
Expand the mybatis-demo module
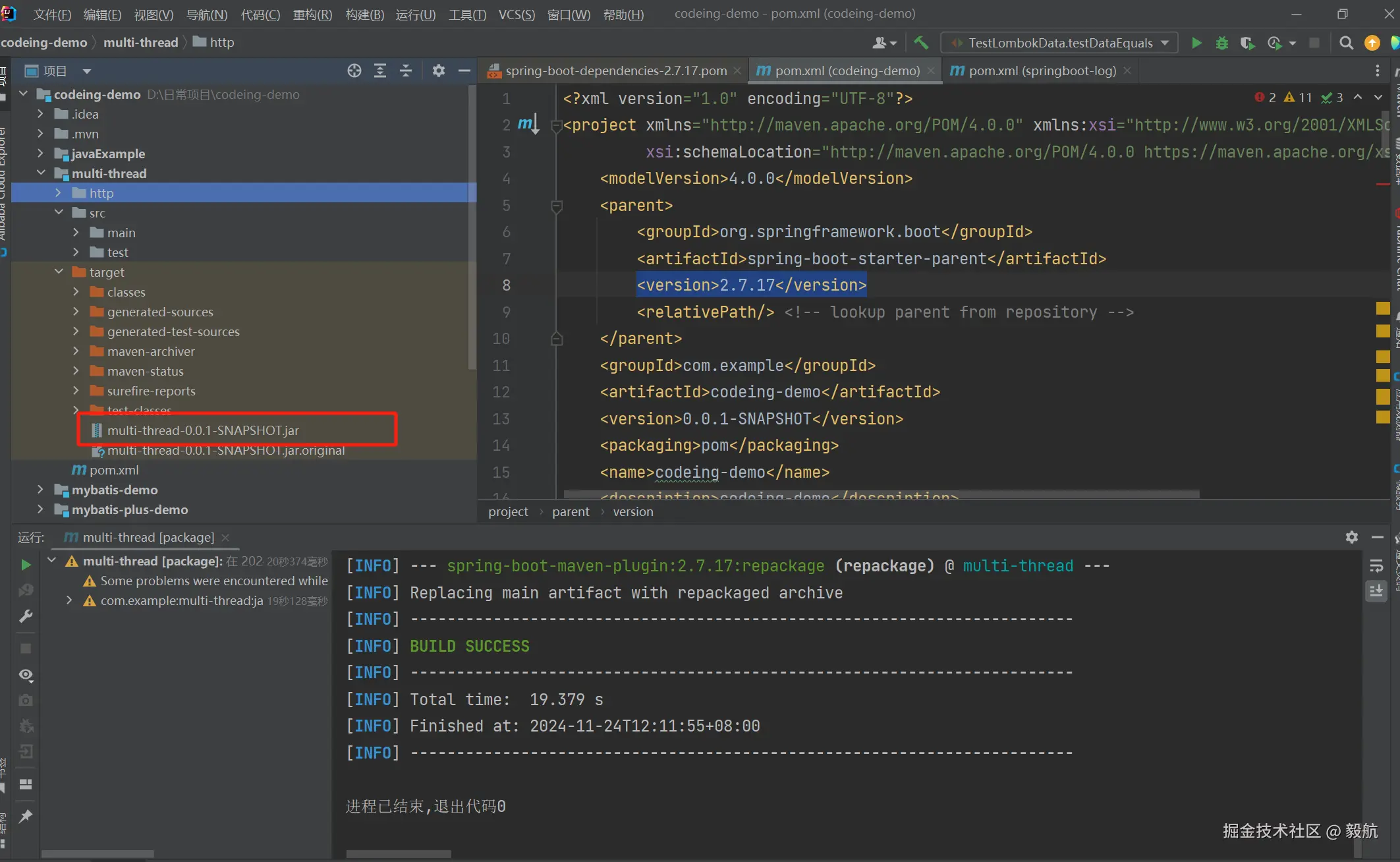point(40,490)
